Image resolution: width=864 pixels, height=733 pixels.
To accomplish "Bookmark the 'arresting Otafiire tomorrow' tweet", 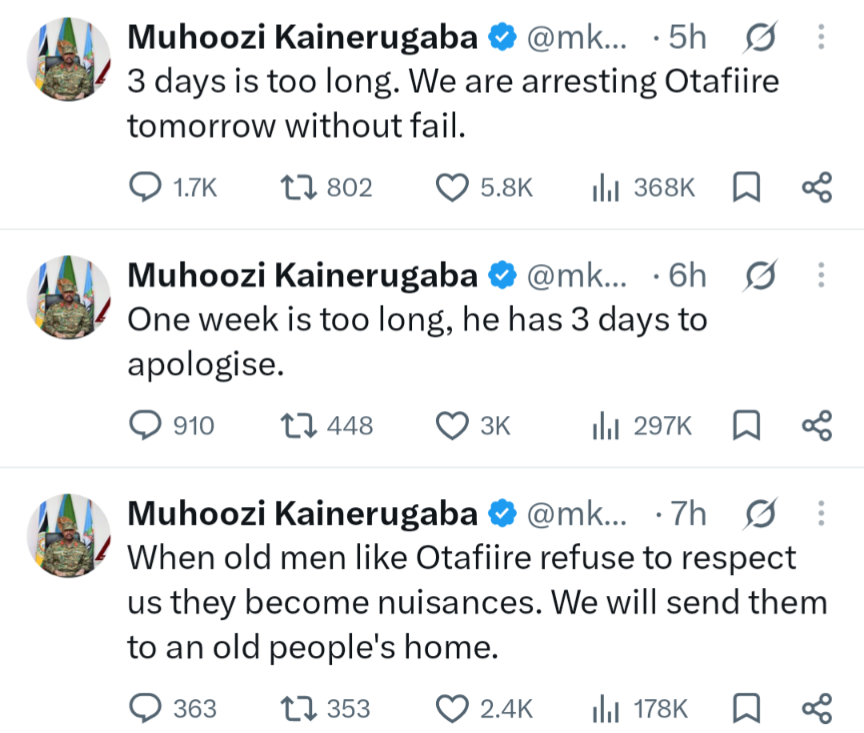I will coord(746,187).
